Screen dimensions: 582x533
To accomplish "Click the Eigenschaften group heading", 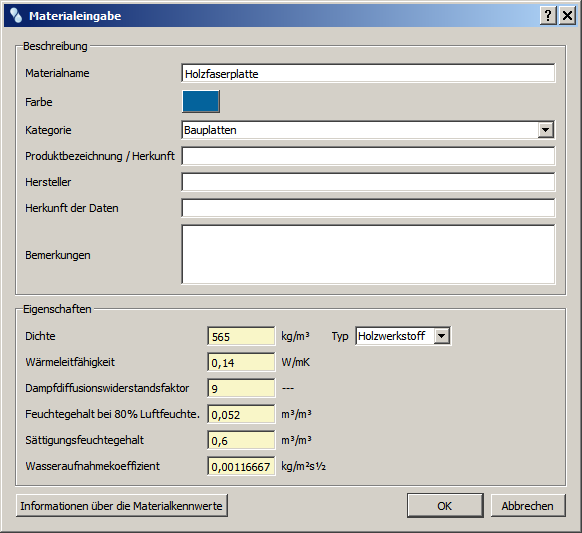I will [57, 309].
